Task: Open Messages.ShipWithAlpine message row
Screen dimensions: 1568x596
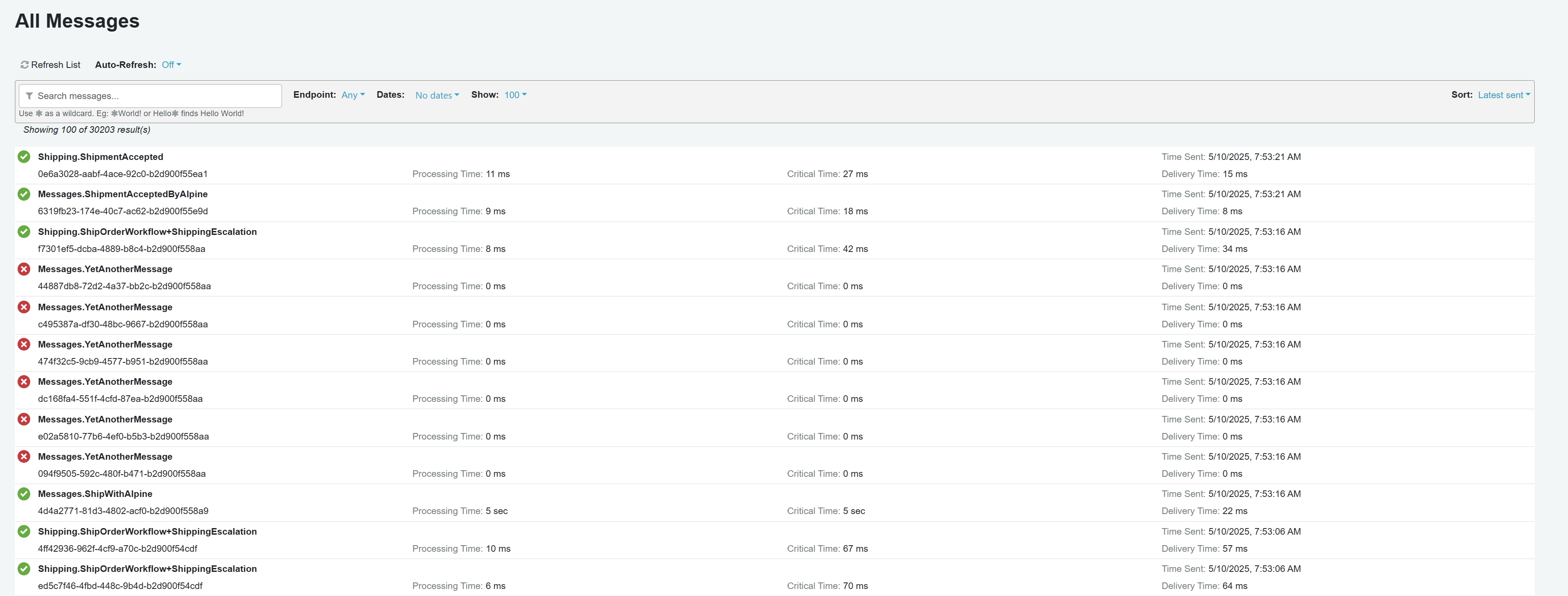Action: 95,494
